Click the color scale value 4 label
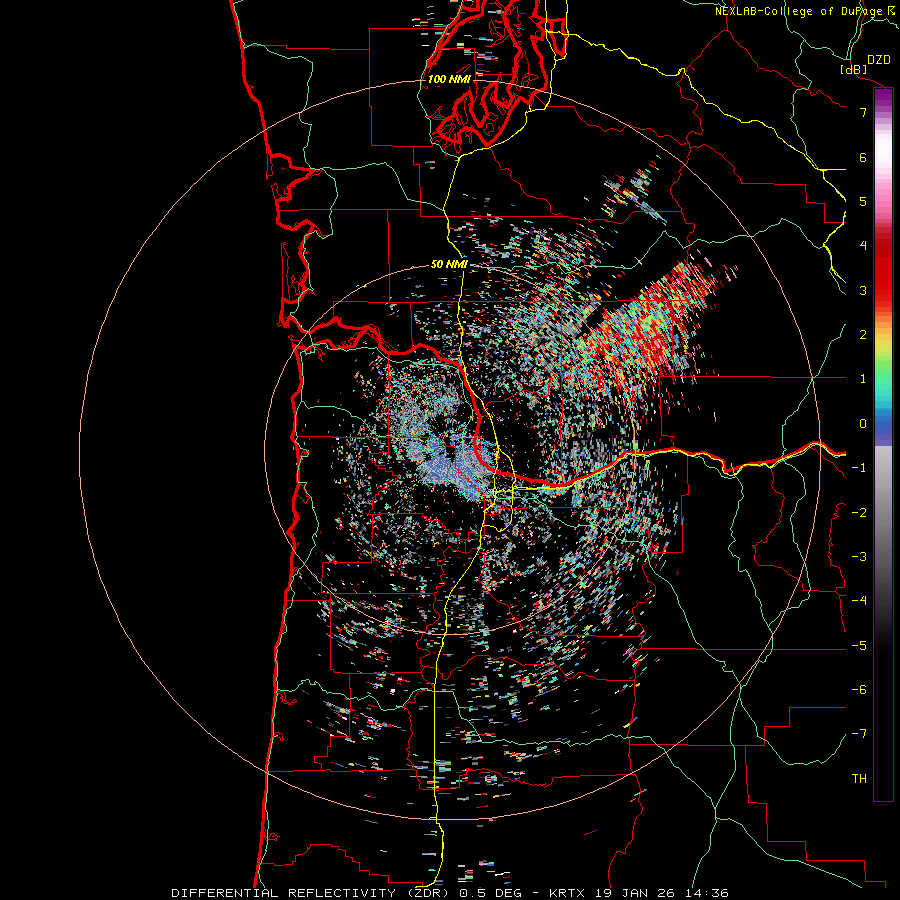The height and width of the screenshot is (900, 900). click(863, 246)
